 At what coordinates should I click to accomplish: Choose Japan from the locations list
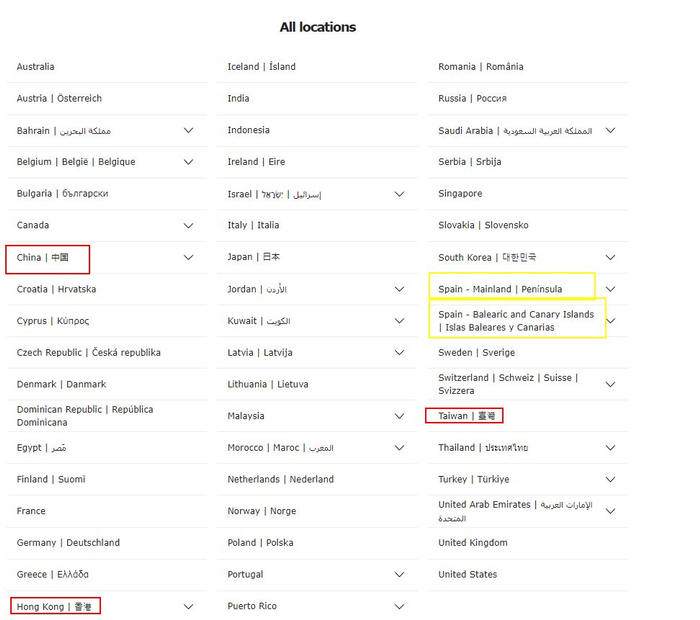254,257
